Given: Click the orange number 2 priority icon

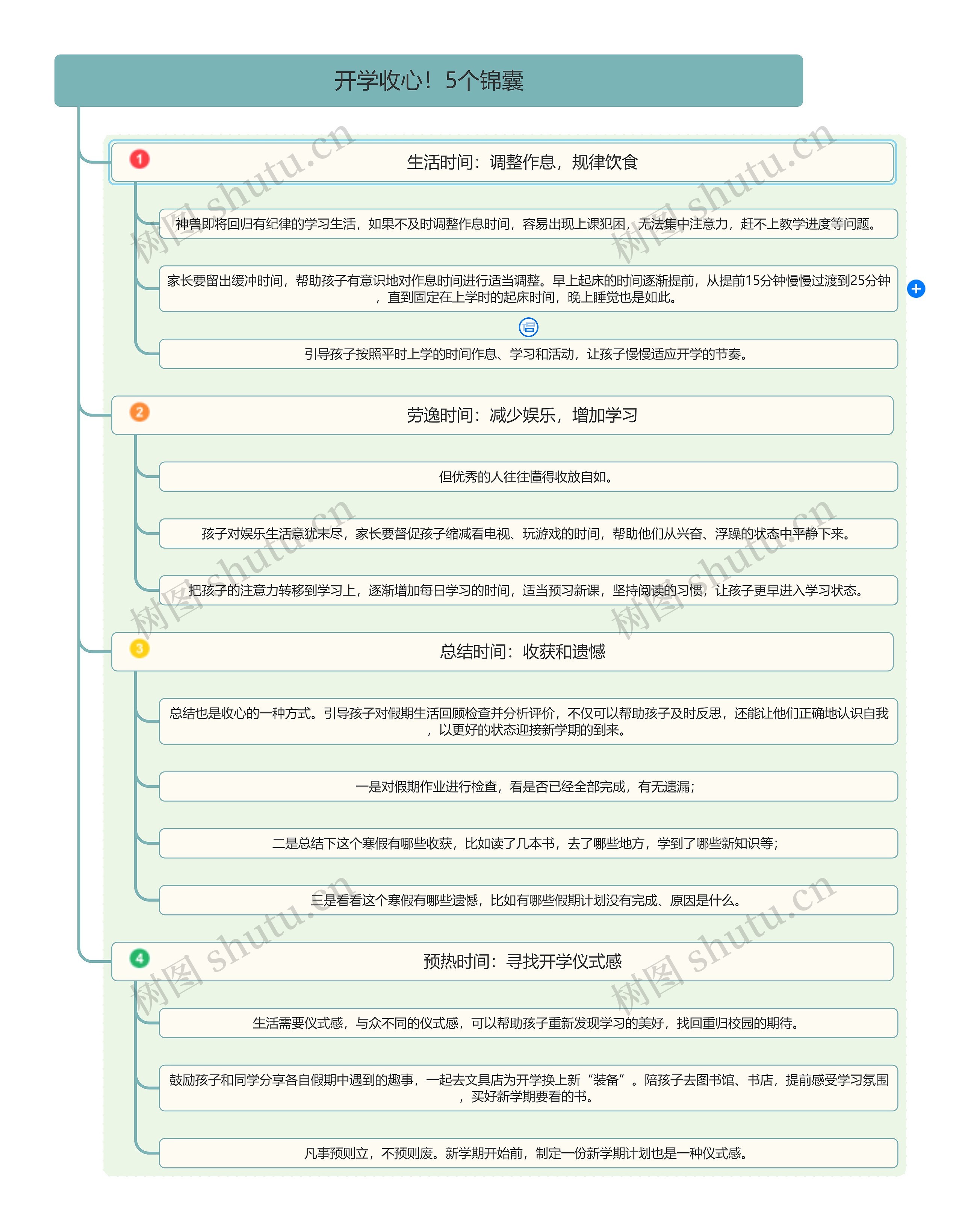Looking at the screenshot, I should click(139, 412).
